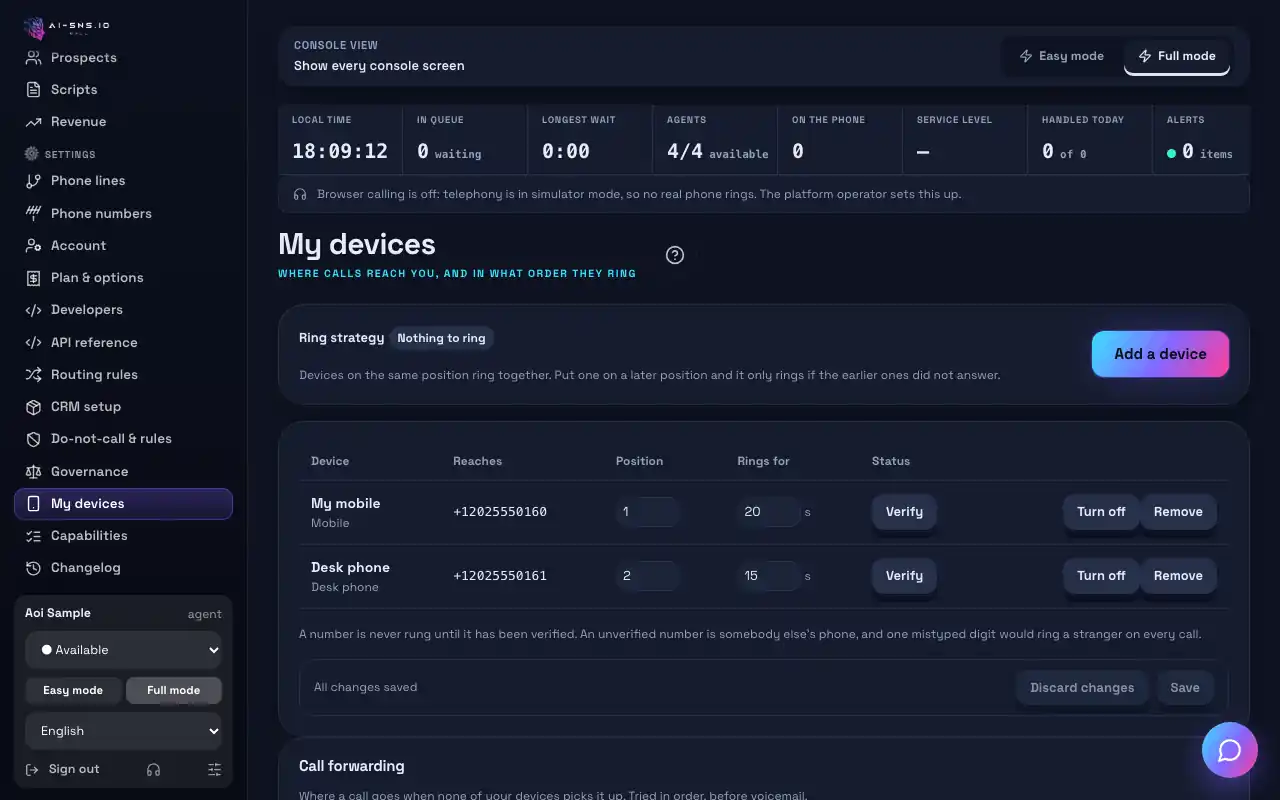
Task: Open Do-not-call & rules
Action: click(124, 439)
